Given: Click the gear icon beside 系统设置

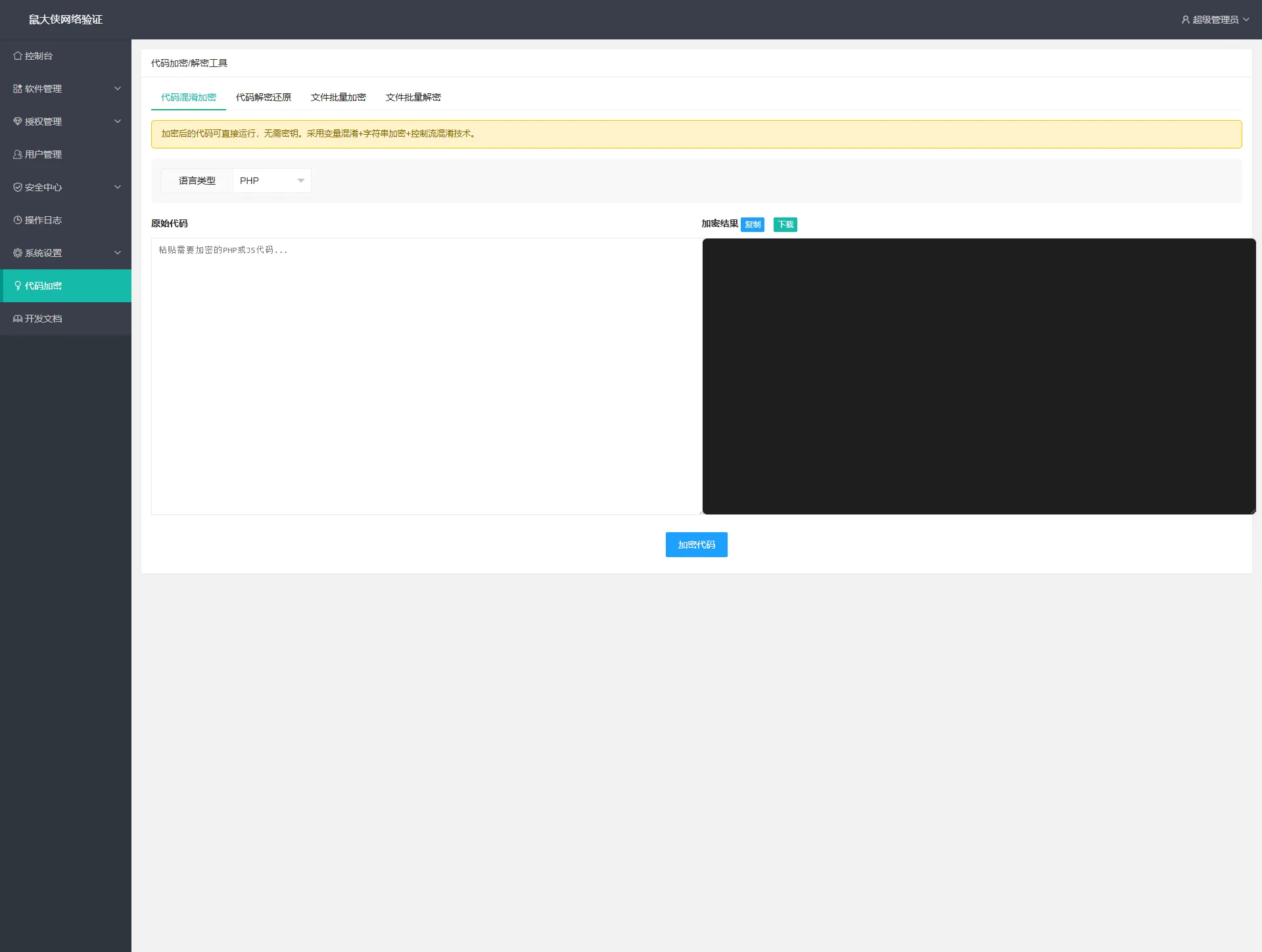Looking at the screenshot, I should click(x=18, y=253).
